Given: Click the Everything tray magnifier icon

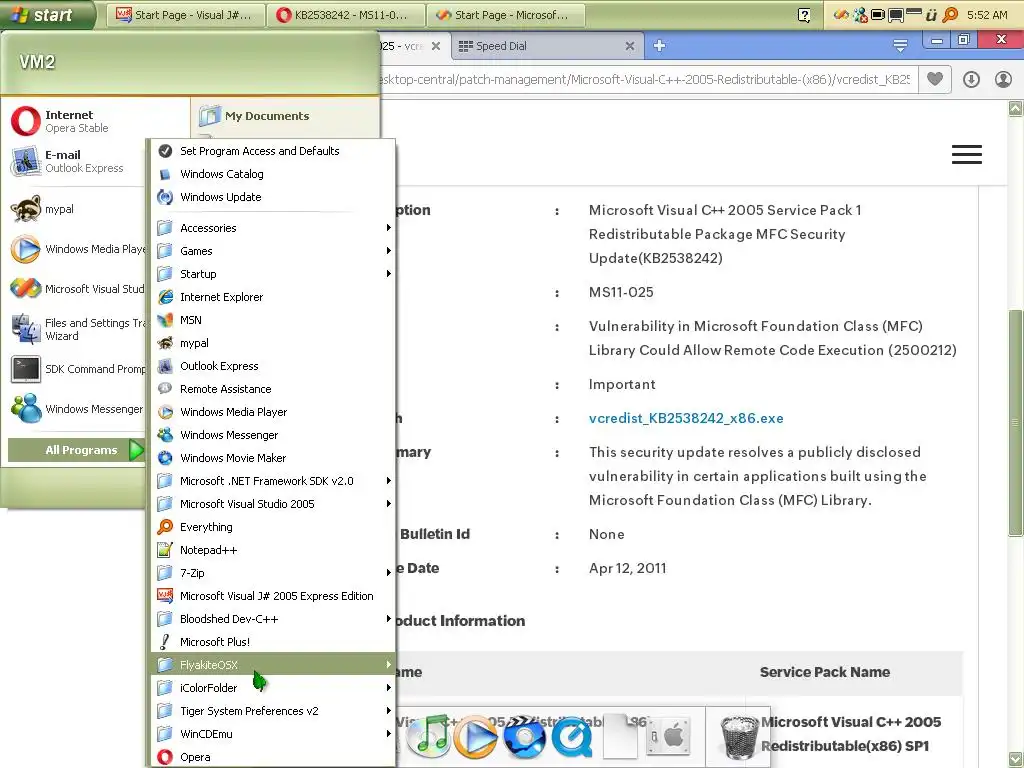Looking at the screenshot, I should click(951, 14).
